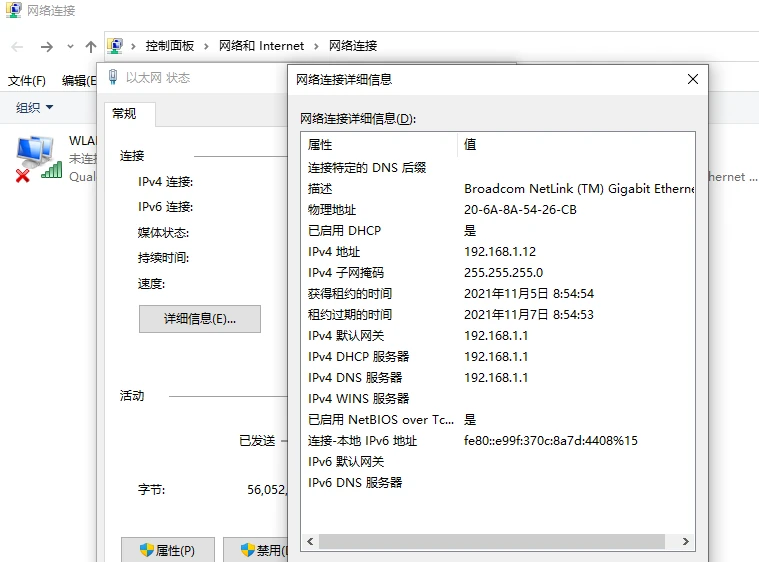
Task: Select the WLAN adapter icon
Action: (x=39, y=159)
